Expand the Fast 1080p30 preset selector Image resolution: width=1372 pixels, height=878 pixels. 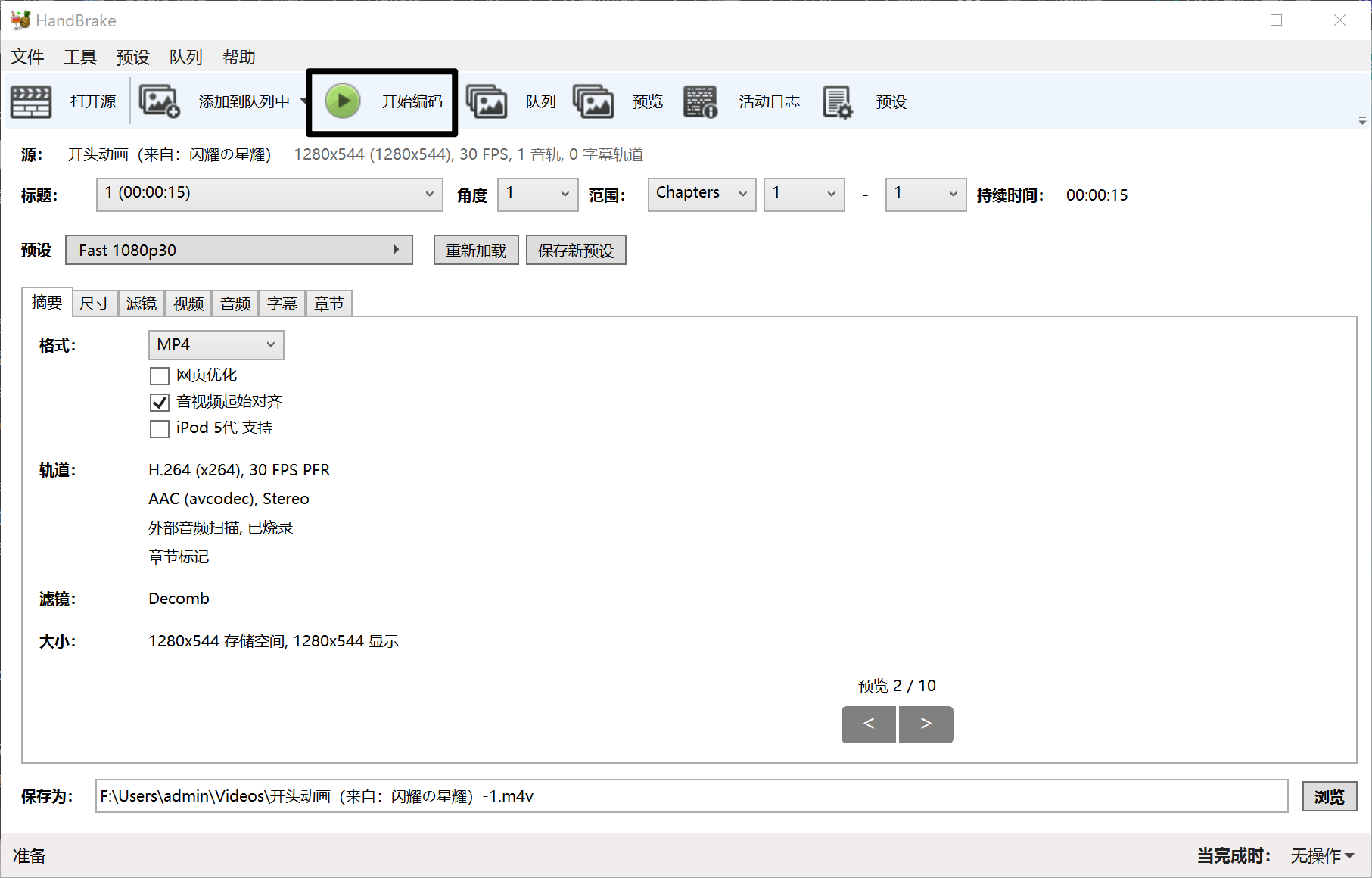[238, 251]
